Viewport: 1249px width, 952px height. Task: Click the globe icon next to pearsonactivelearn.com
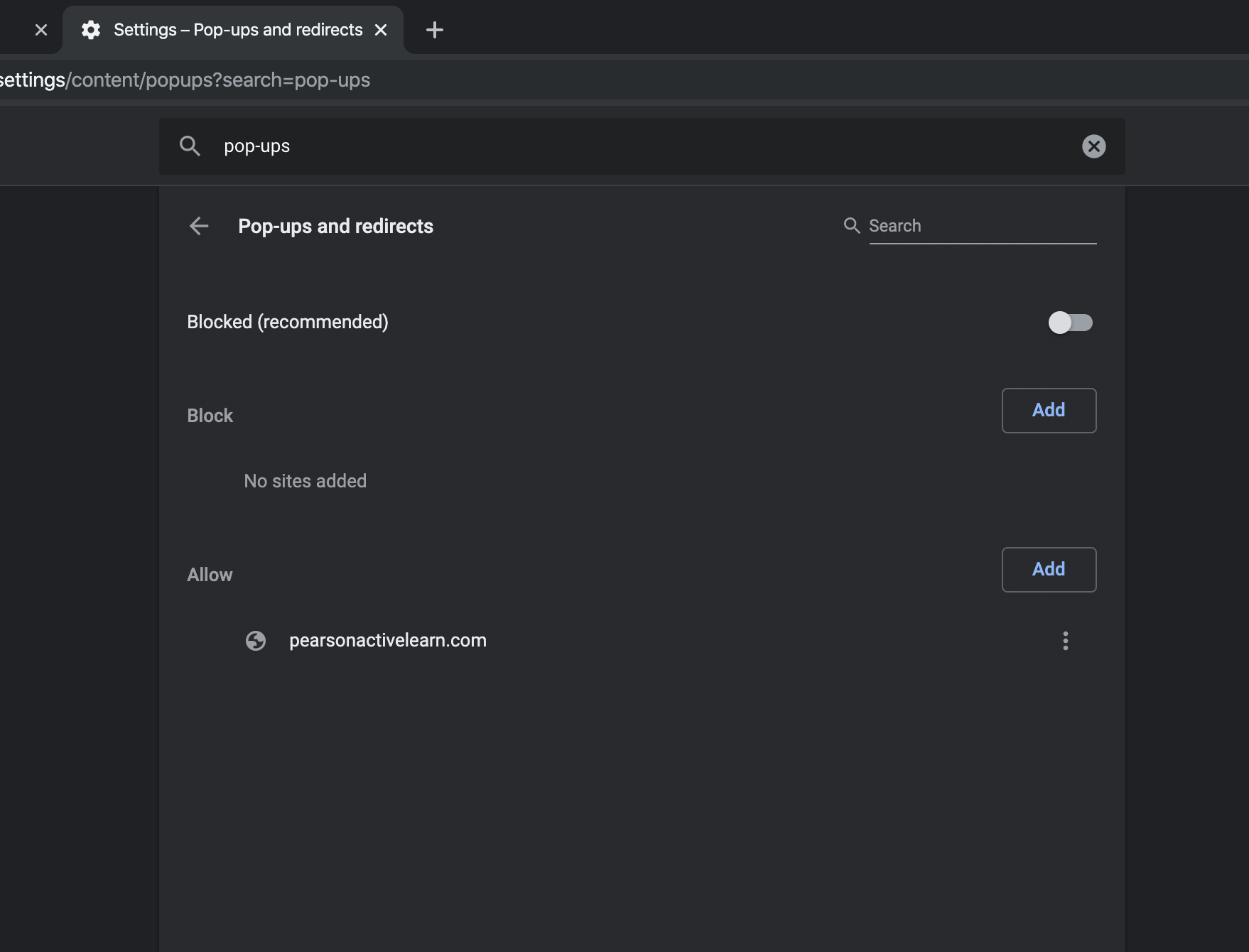pyautogui.click(x=256, y=641)
